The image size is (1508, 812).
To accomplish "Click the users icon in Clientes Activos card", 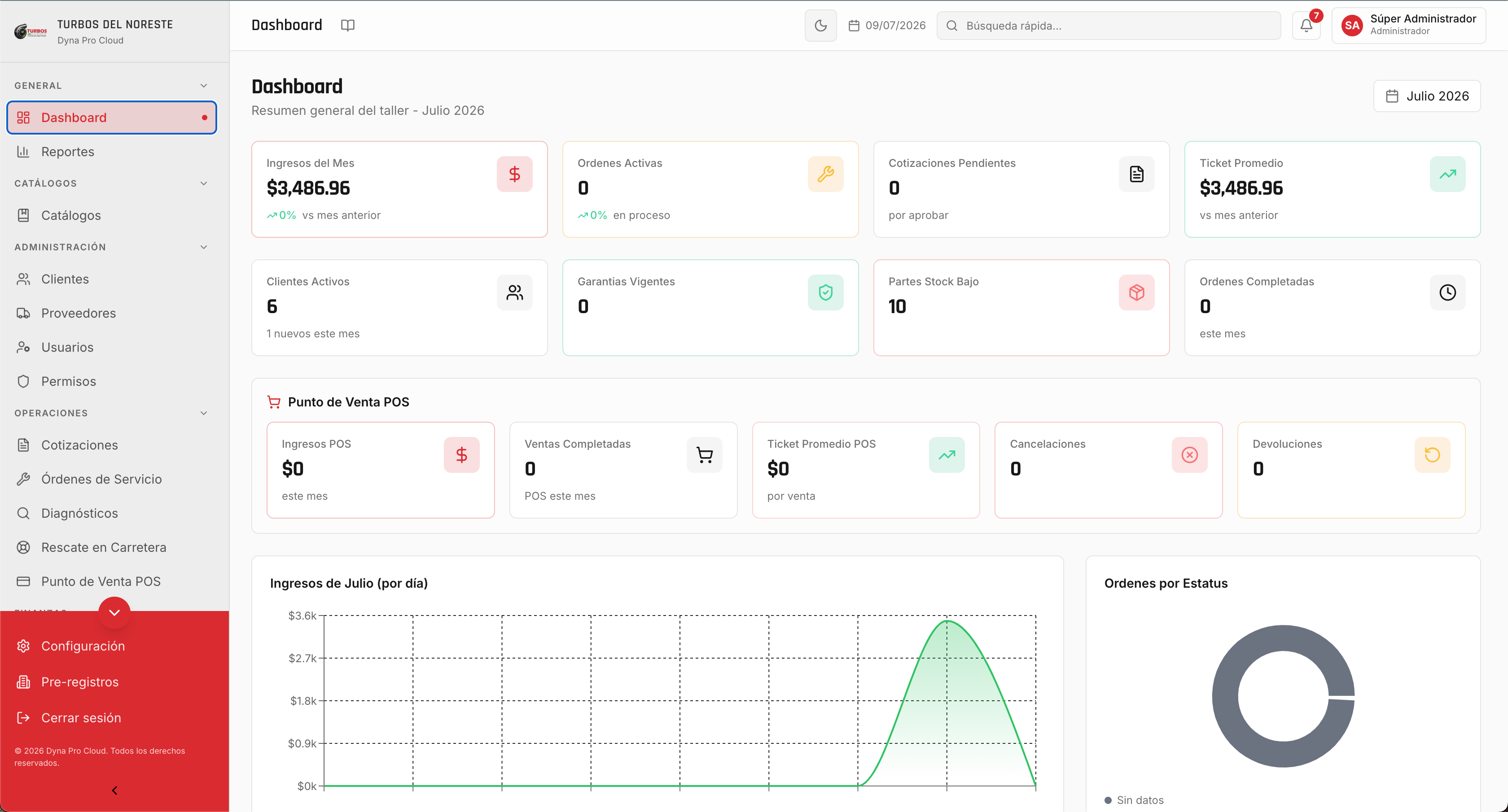I will click(x=515, y=292).
